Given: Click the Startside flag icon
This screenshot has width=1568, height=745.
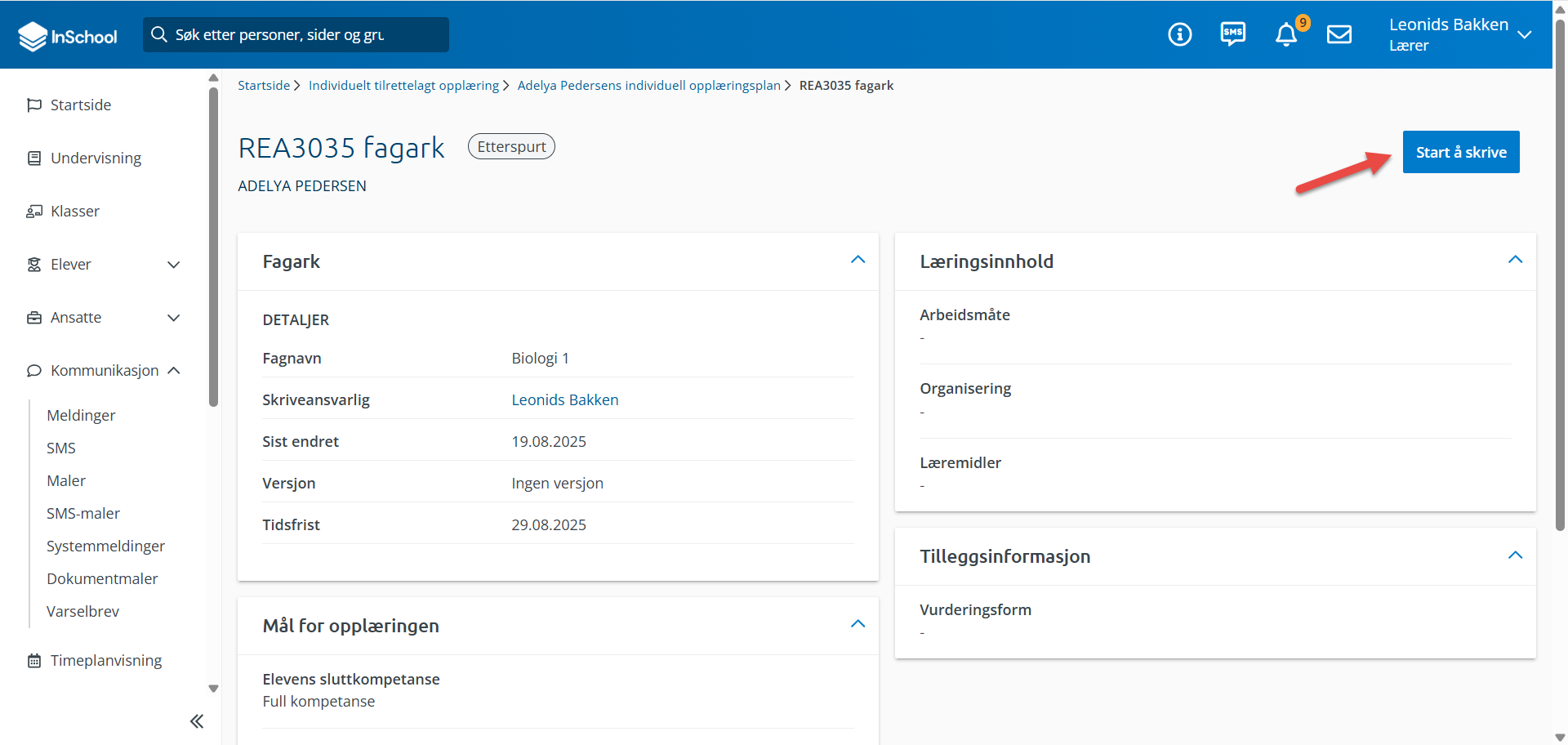Looking at the screenshot, I should click(34, 105).
